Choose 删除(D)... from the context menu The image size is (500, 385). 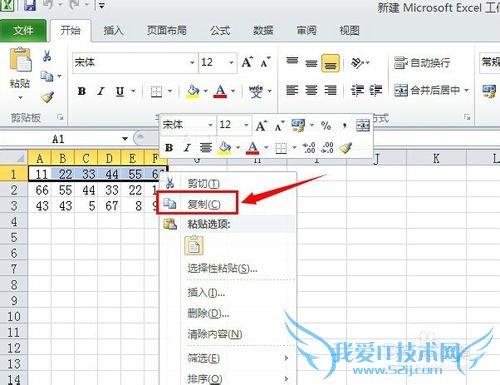pos(228,313)
